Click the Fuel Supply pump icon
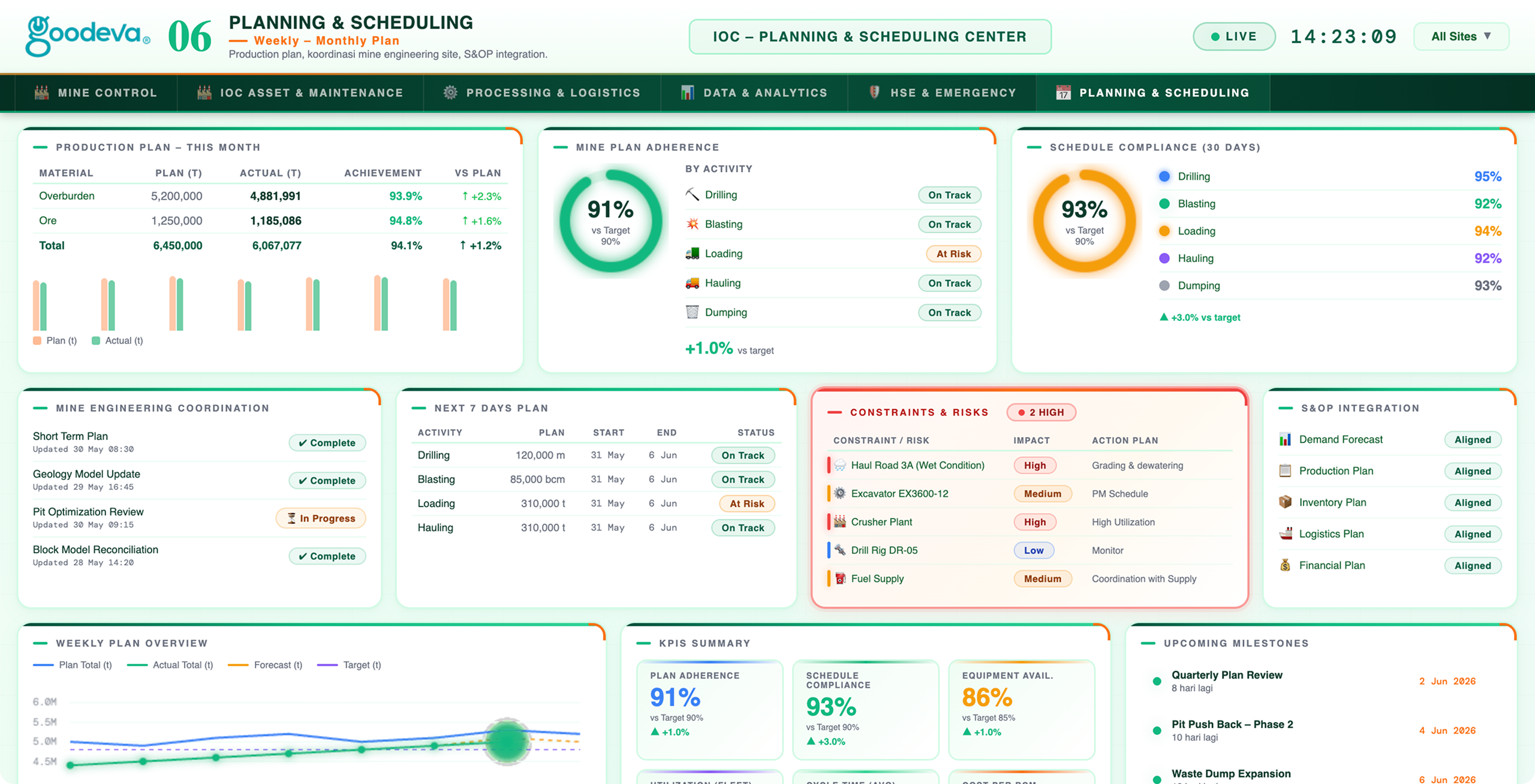This screenshot has height=784, width=1535. point(840,578)
